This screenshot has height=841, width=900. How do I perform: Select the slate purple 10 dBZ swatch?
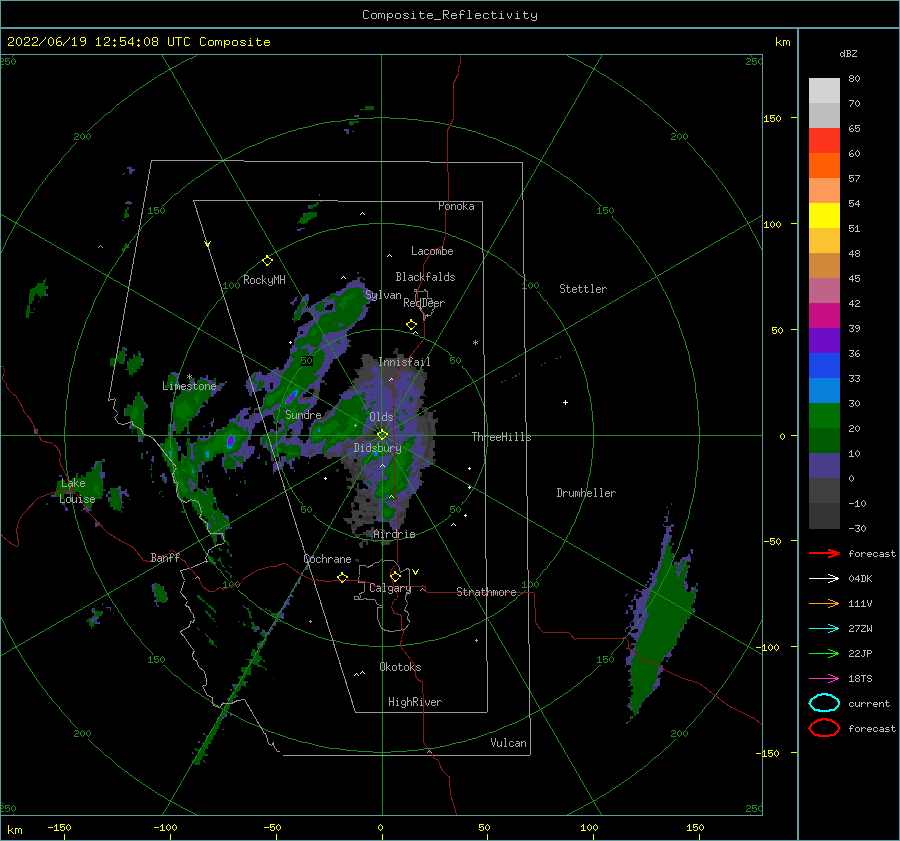824,466
